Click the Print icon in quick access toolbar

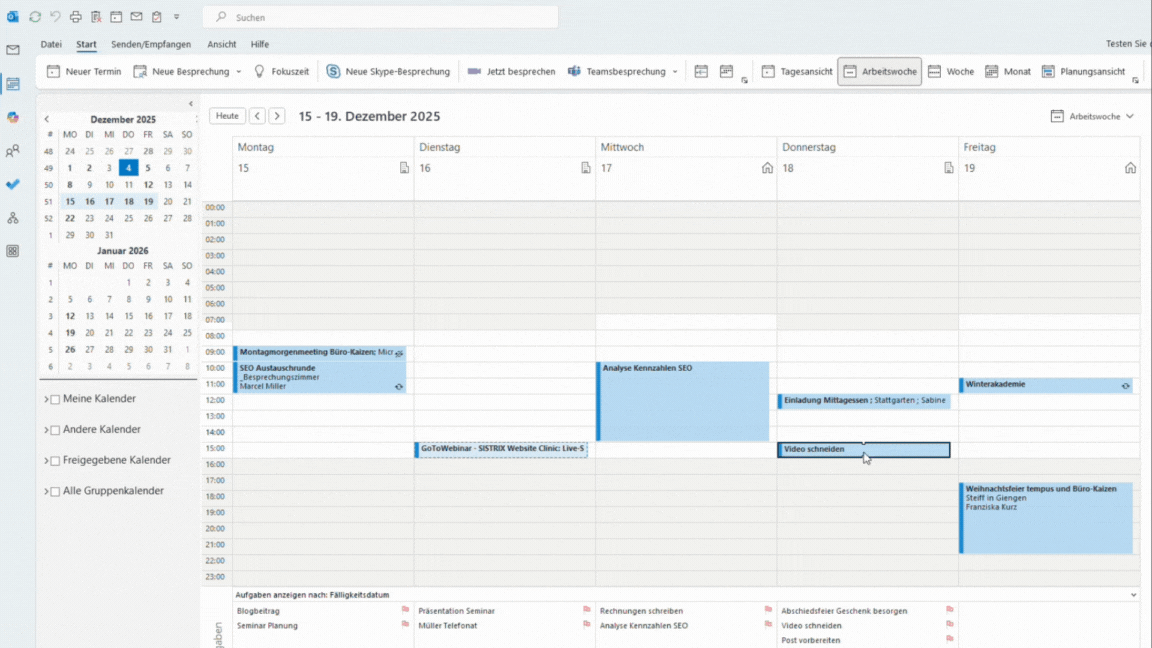(x=75, y=17)
